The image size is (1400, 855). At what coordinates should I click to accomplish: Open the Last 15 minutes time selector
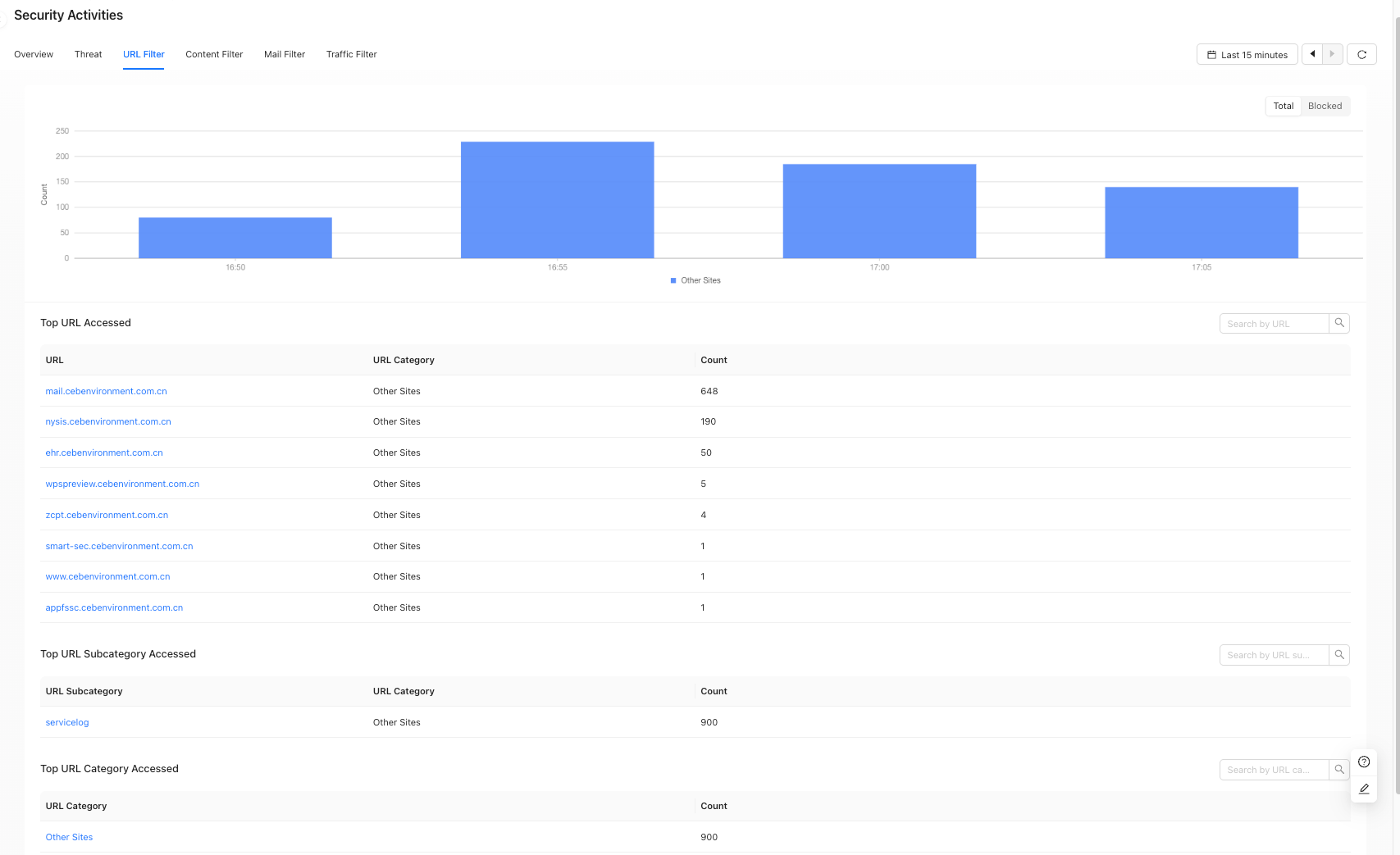point(1247,54)
